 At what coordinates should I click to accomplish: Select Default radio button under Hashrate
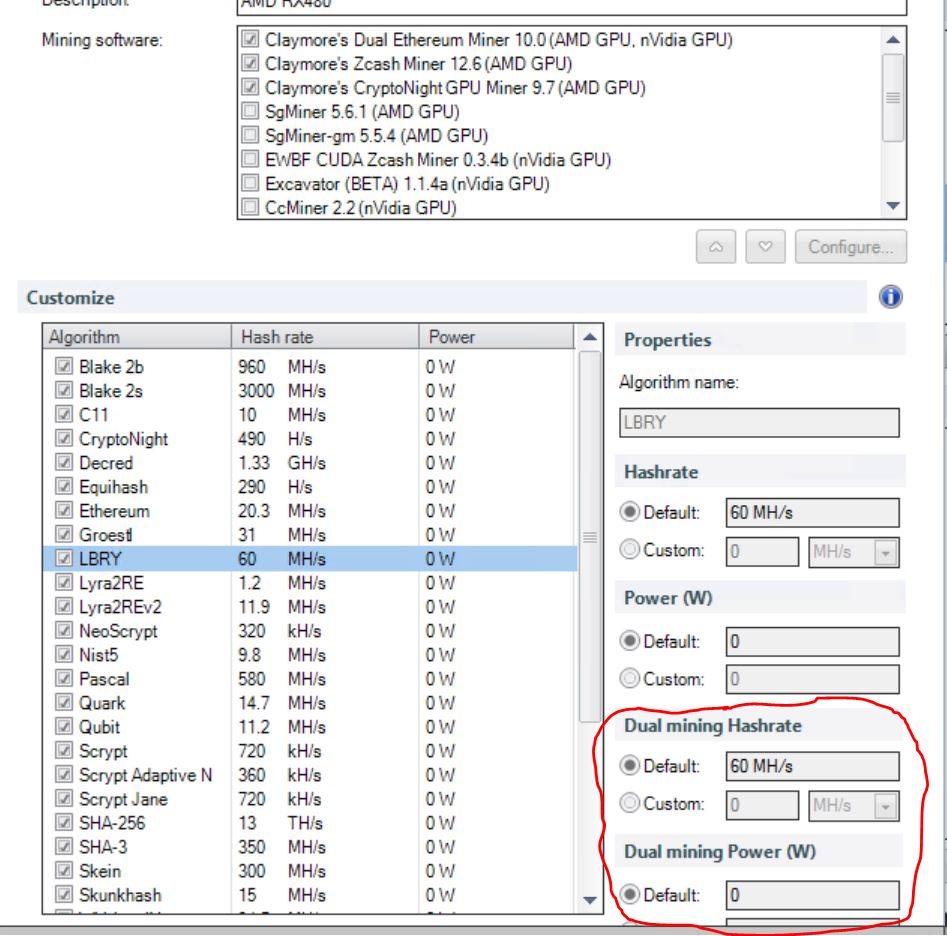[x=629, y=512]
